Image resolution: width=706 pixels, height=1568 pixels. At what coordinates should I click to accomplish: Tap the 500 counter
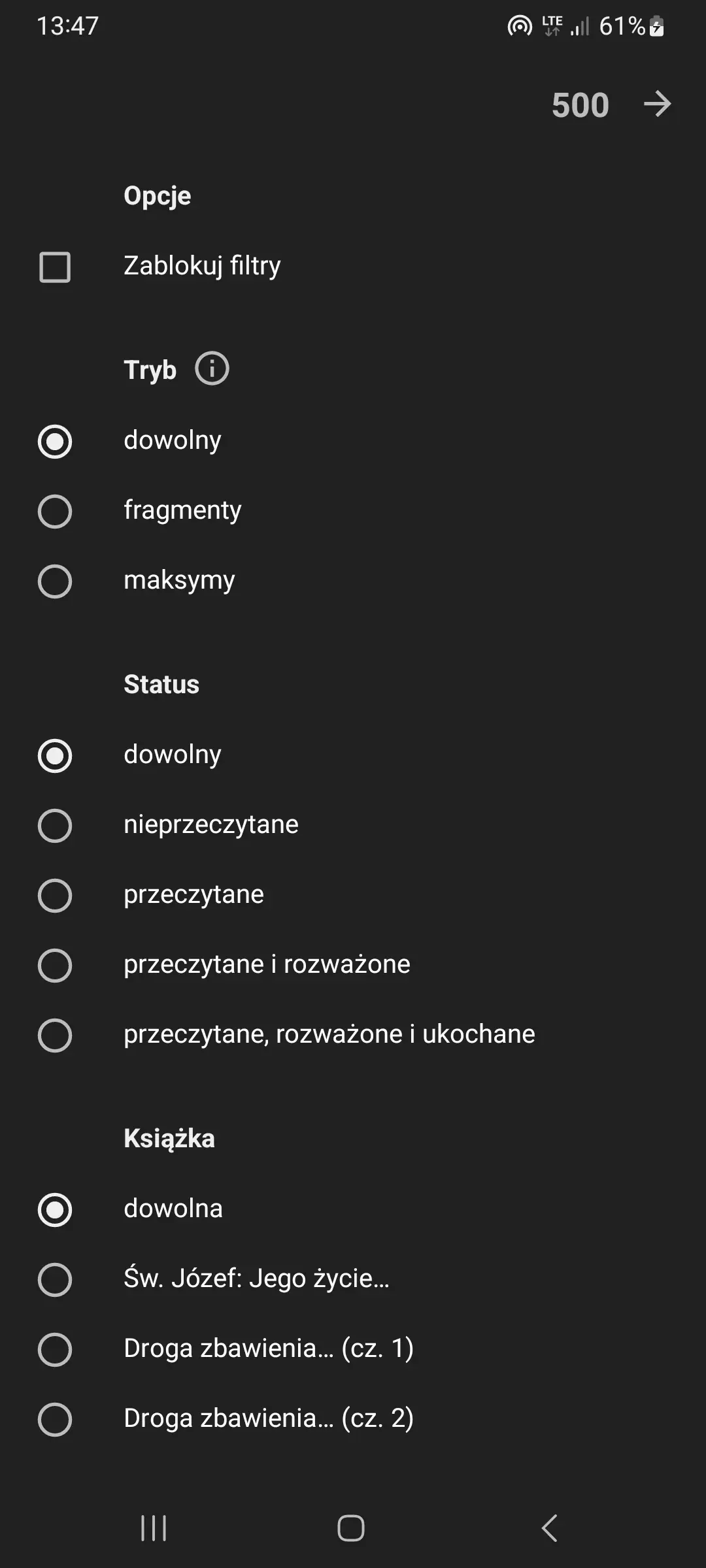pos(579,105)
